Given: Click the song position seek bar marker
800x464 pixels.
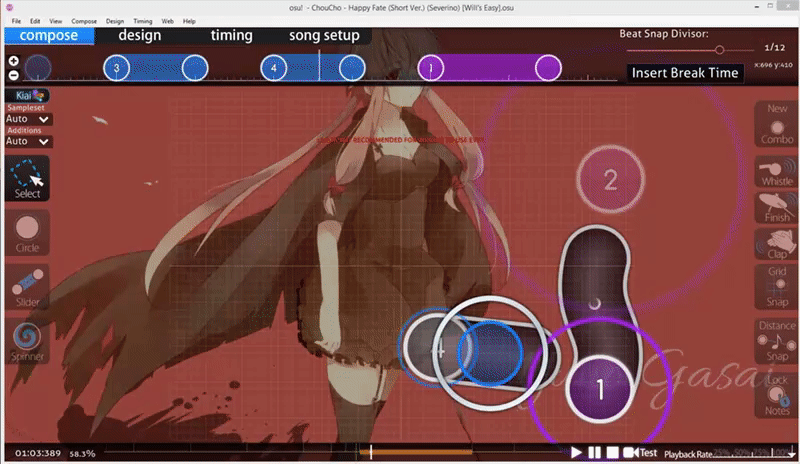Looking at the screenshot, I should click(x=371, y=452).
